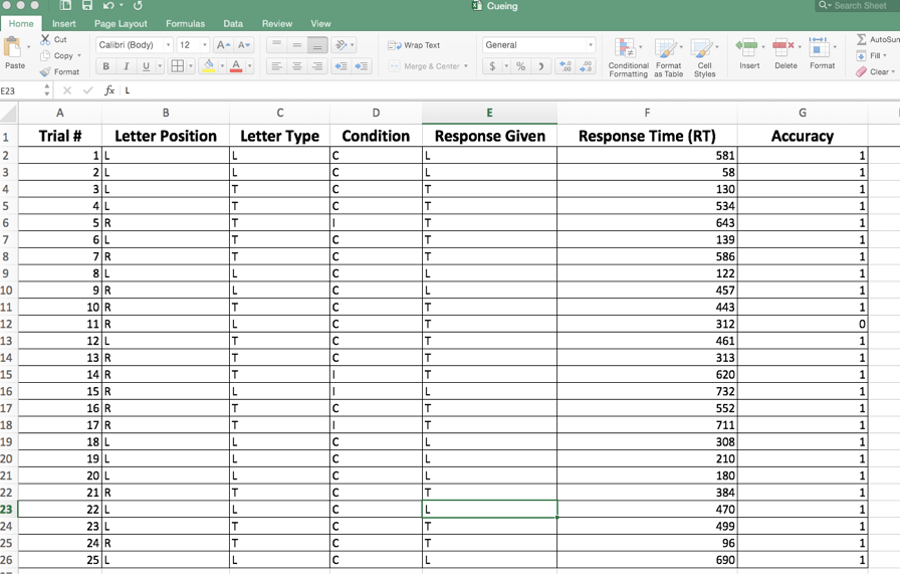Click the Format cells ribbon icon

coord(819,46)
